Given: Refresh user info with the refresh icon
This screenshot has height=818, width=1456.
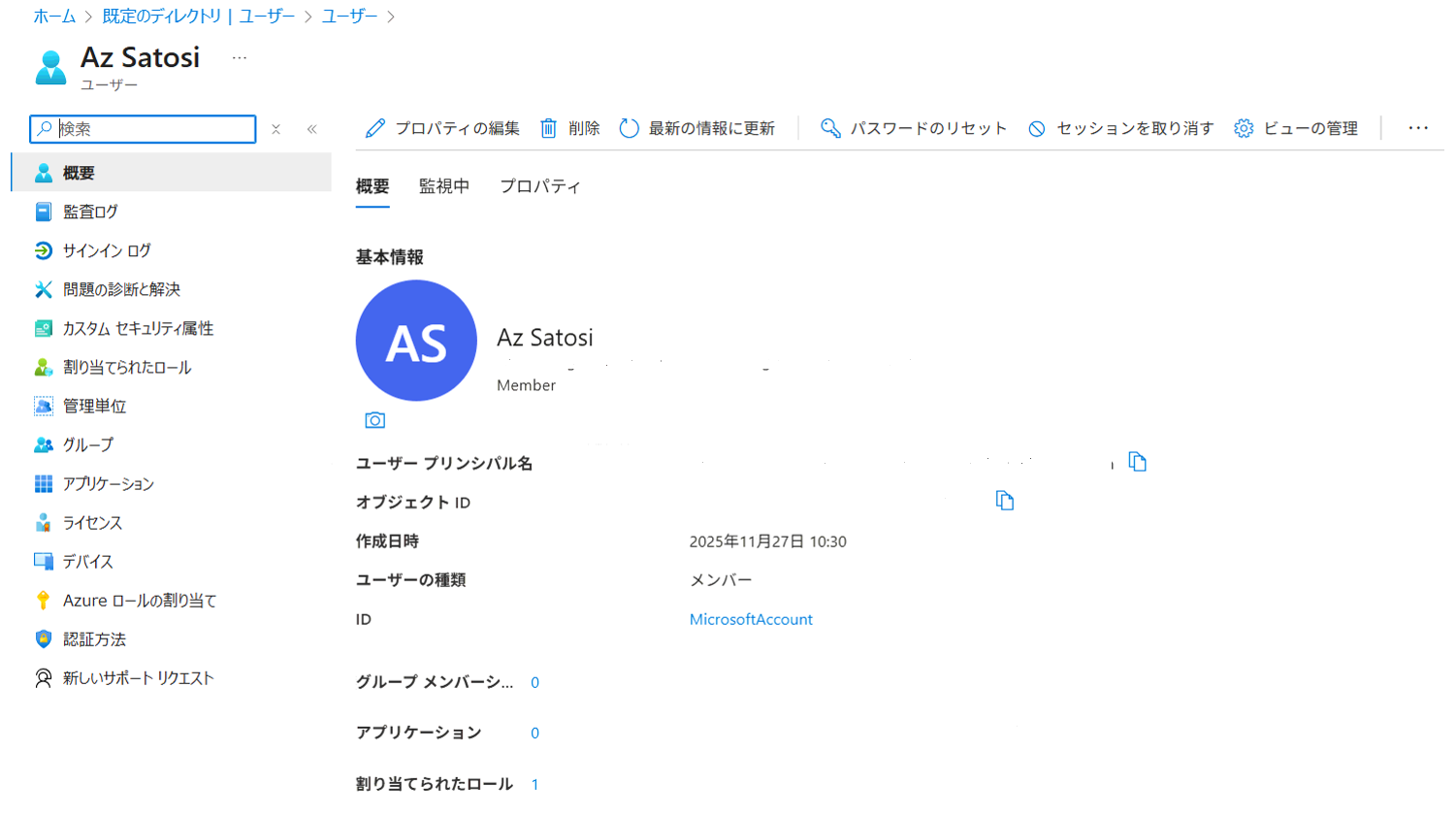Looking at the screenshot, I should tap(629, 127).
